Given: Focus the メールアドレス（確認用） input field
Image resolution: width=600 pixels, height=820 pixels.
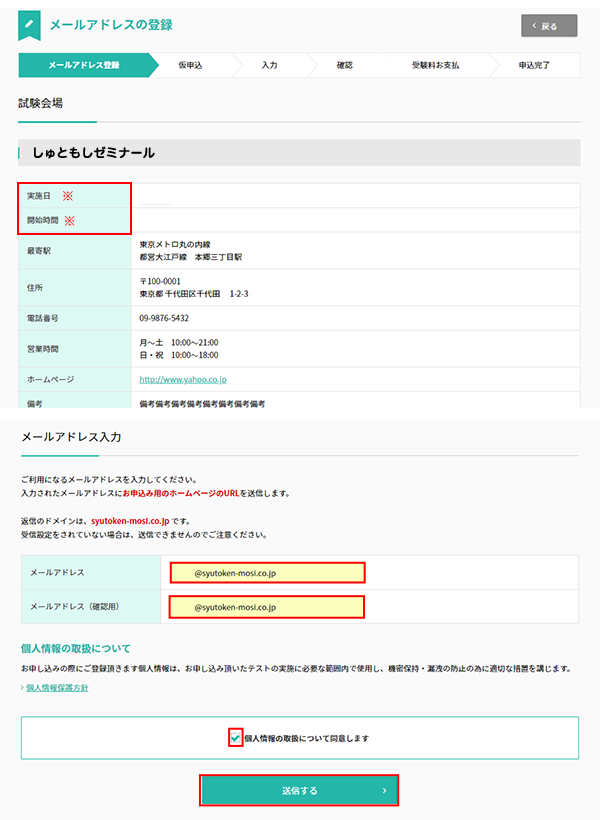Looking at the screenshot, I should click(267, 607).
